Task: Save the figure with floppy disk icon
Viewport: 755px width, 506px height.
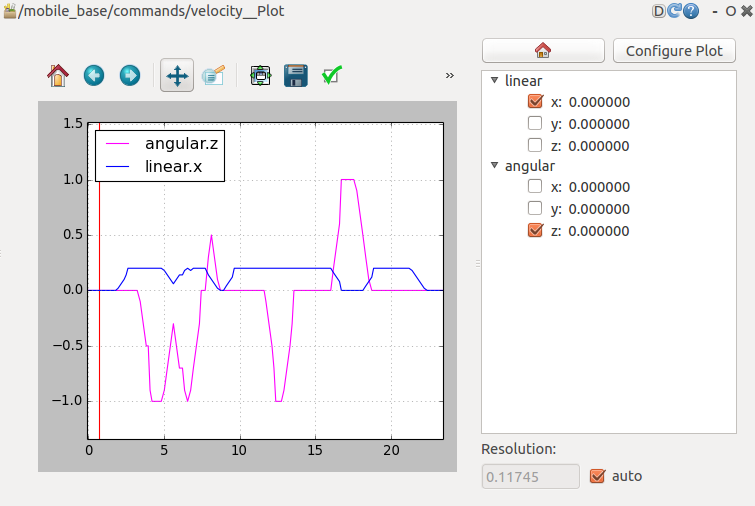Action: [x=295, y=75]
